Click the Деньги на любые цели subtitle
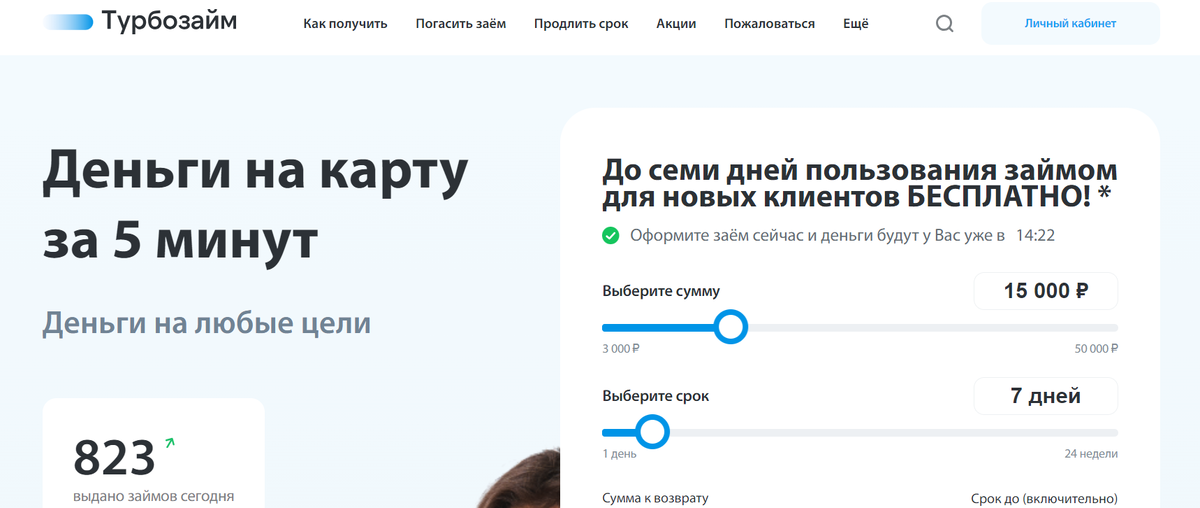Screen dimensions: 1200x508 [207, 323]
